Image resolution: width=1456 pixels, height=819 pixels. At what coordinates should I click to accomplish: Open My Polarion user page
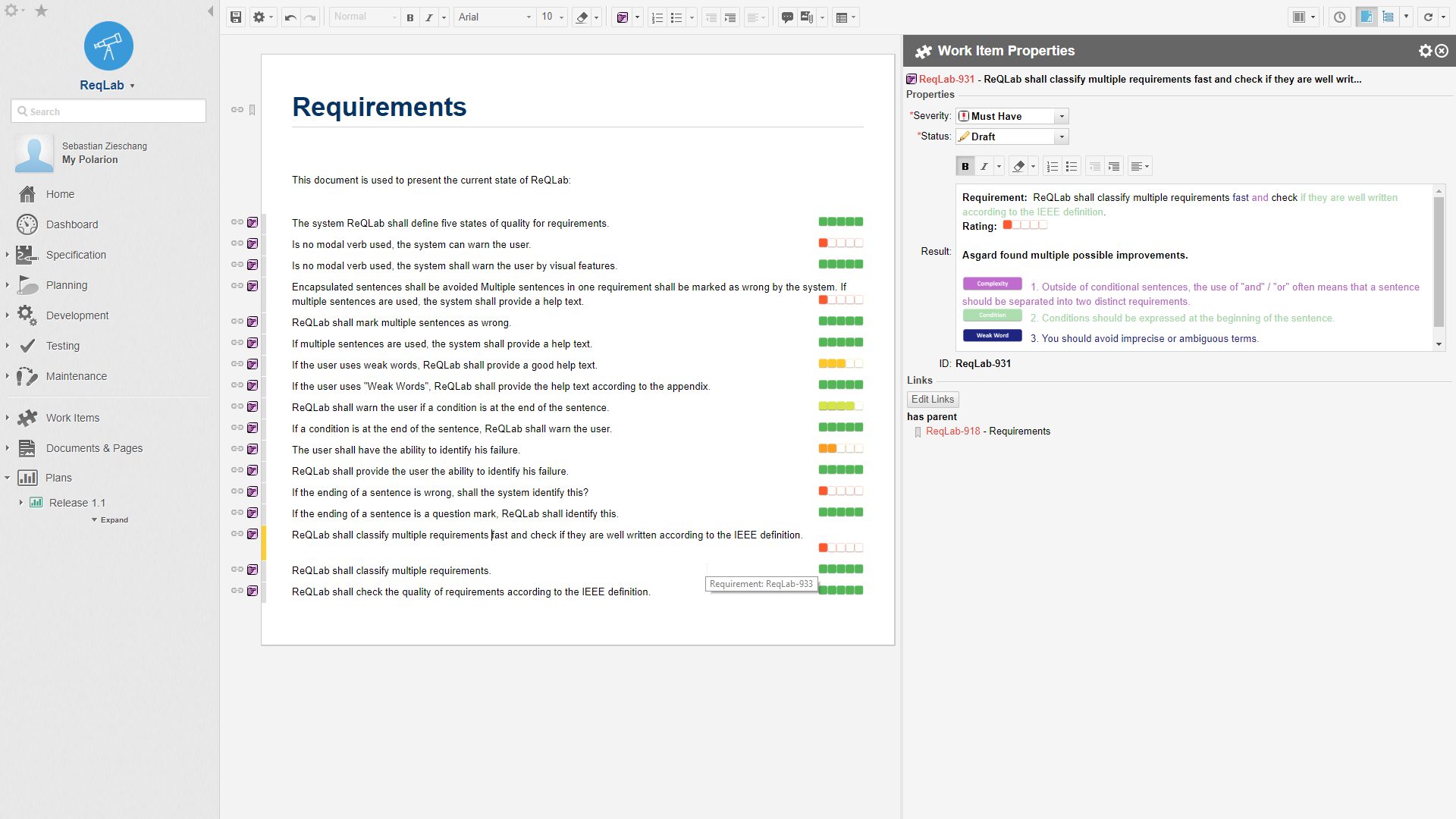click(x=89, y=160)
